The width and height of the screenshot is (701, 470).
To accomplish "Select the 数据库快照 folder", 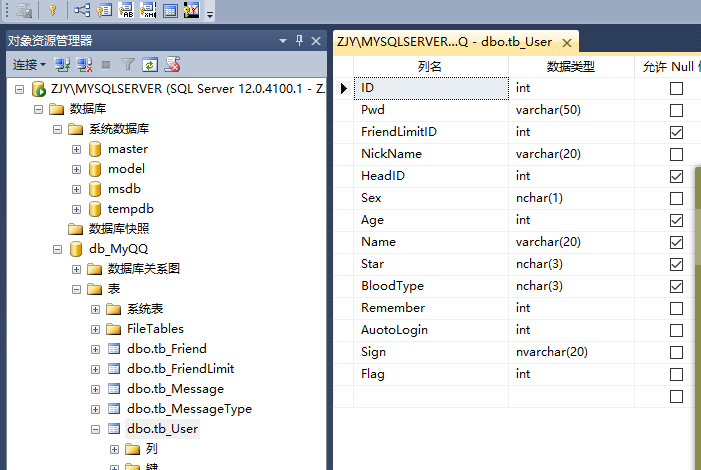I will click(118, 229).
